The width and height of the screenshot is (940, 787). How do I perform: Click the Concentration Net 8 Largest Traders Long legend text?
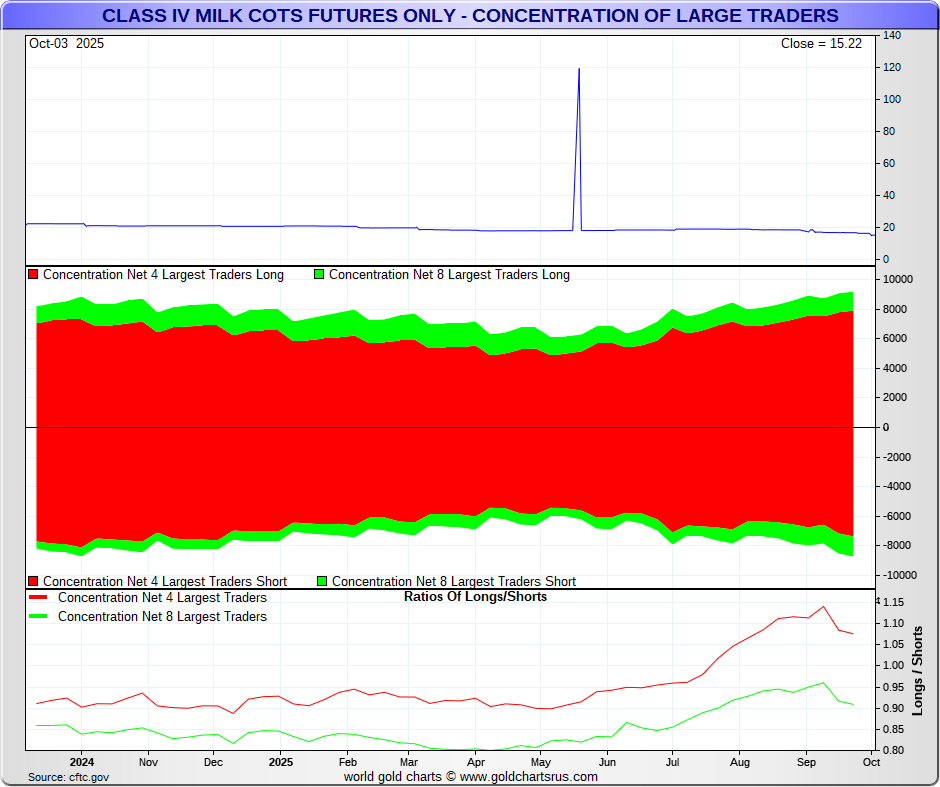click(x=449, y=275)
